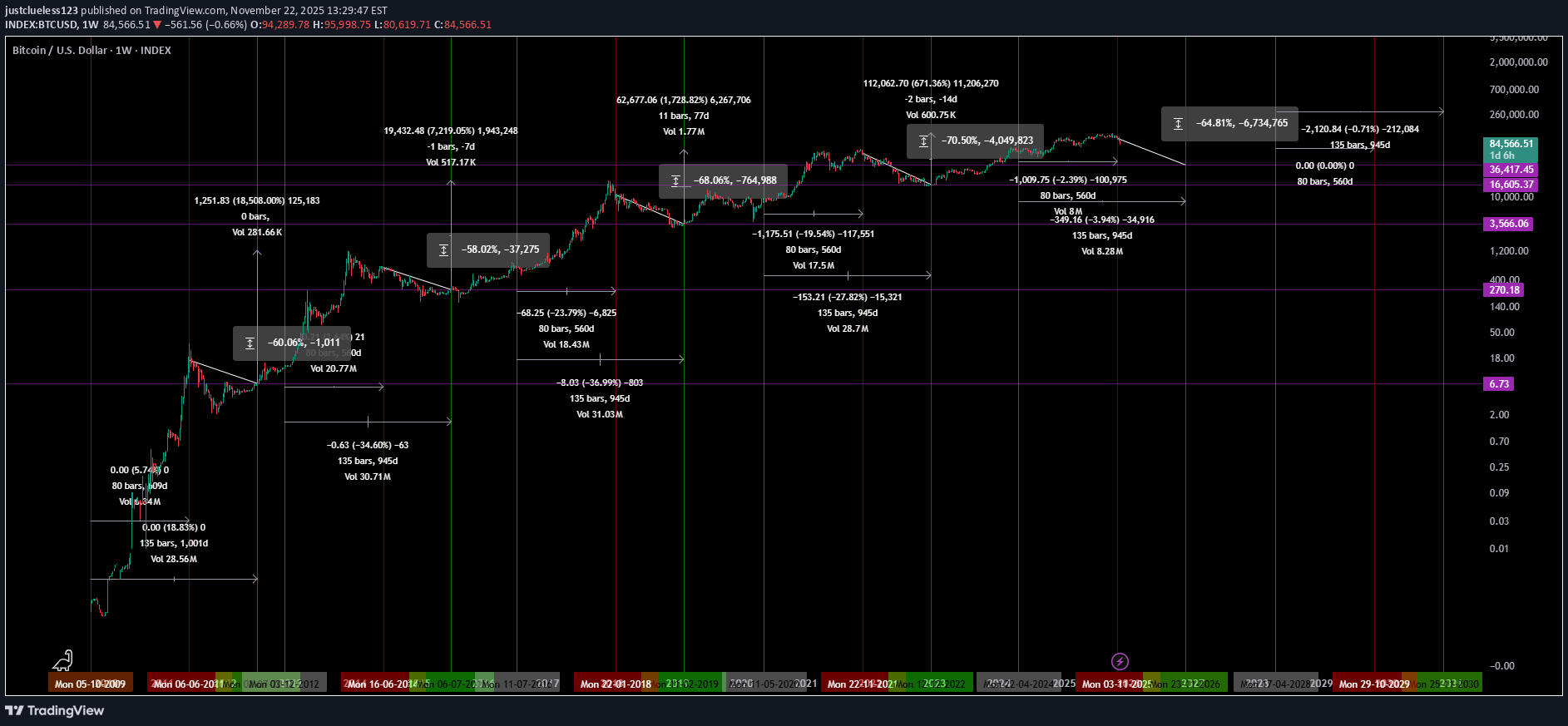This screenshot has height=726, width=1568.
Task: Click the 270.18 price level label
Action: (x=1504, y=290)
